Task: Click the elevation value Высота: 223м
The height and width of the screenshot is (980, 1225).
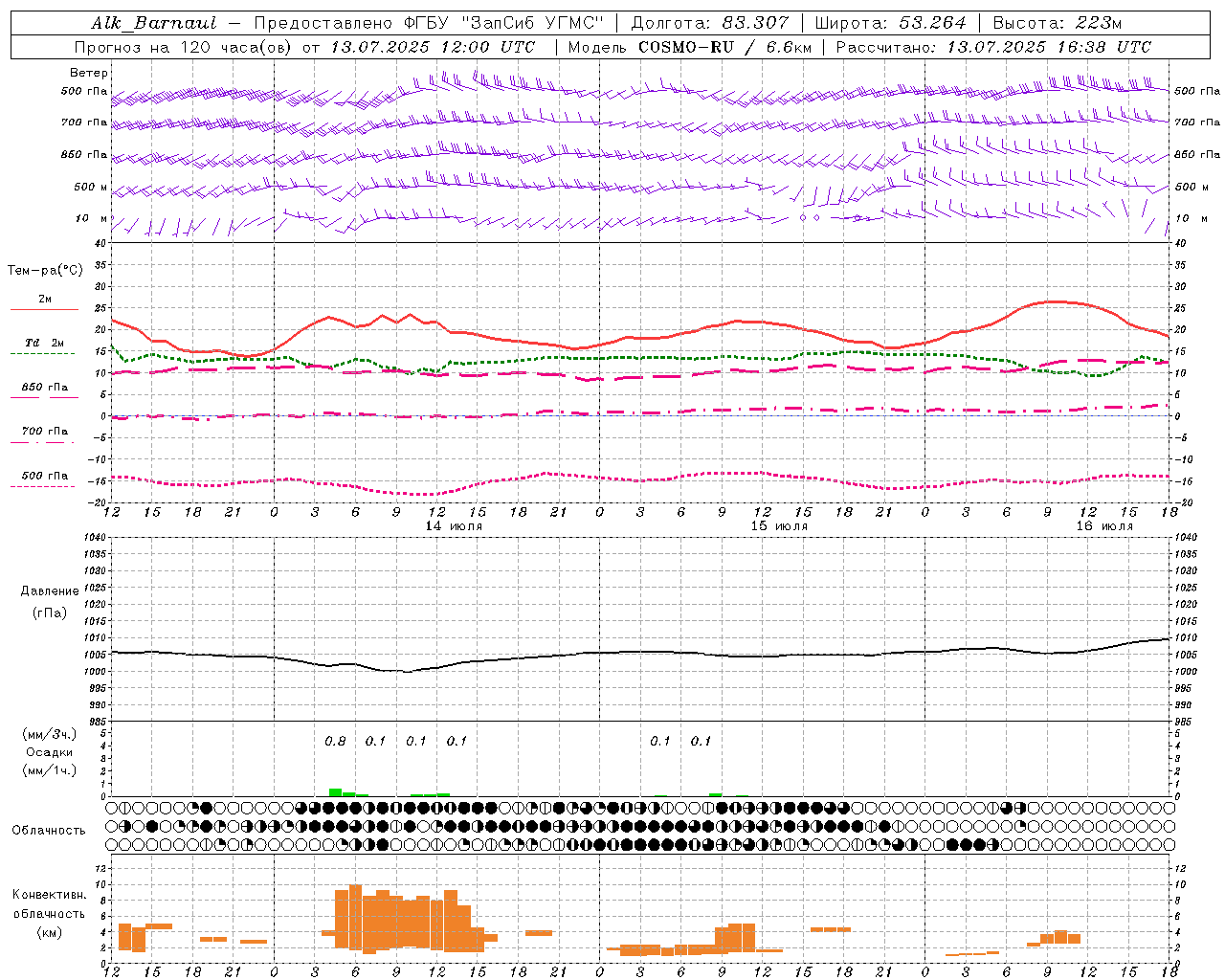Action: coord(1057,23)
